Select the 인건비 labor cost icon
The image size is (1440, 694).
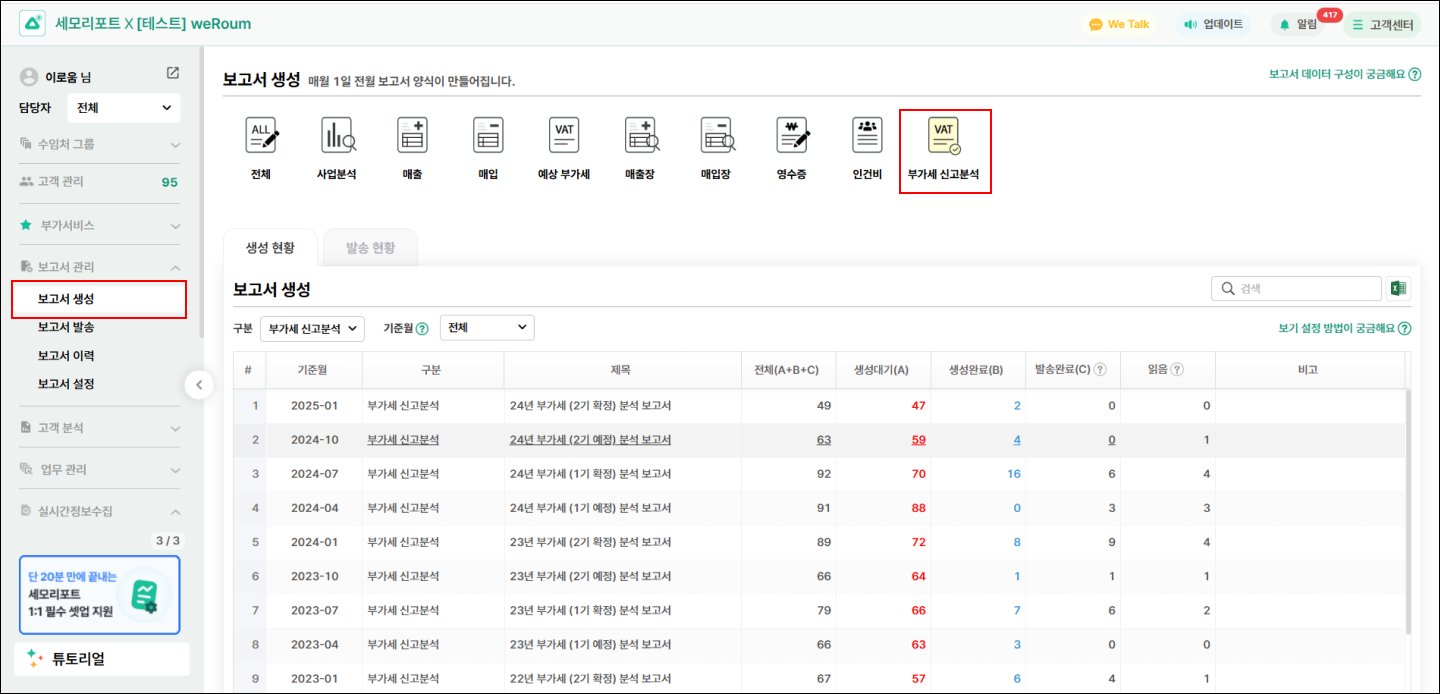867,136
